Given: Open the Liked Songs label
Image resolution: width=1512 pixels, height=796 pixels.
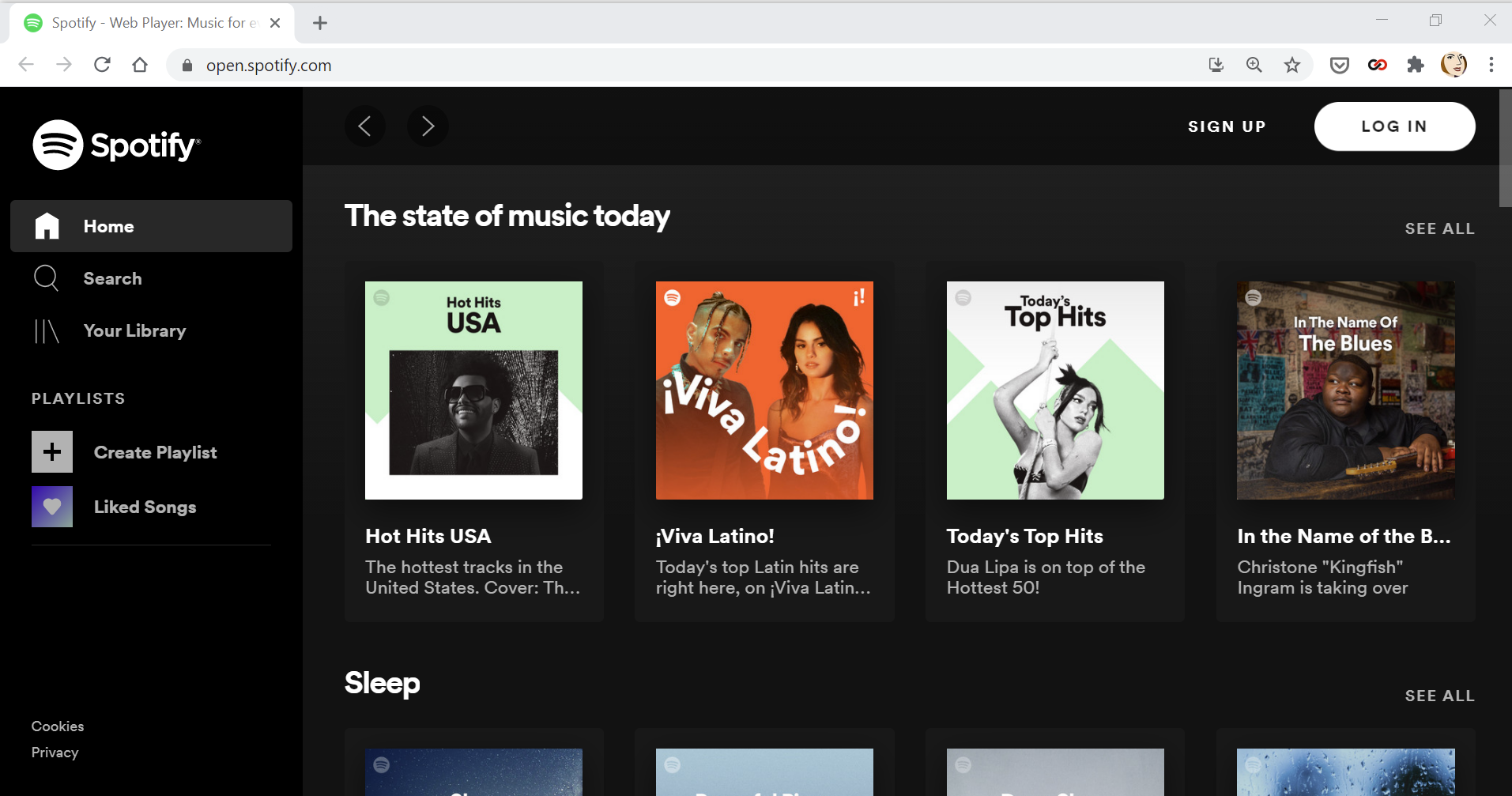Looking at the screenshot, I should 145,507.
